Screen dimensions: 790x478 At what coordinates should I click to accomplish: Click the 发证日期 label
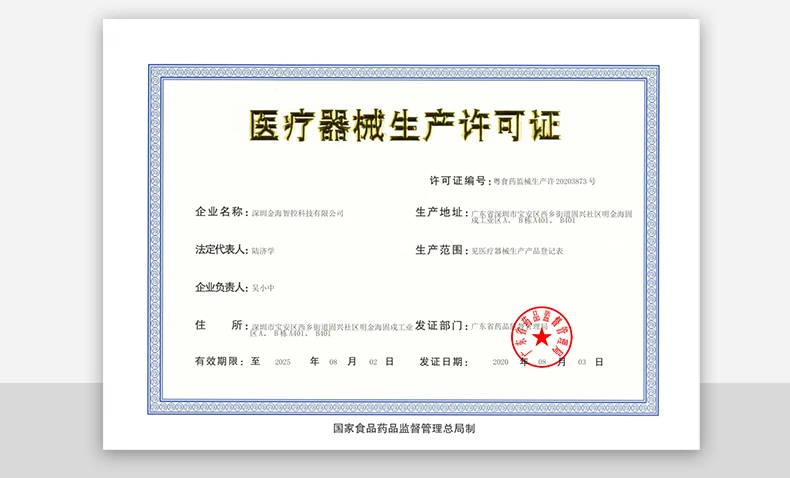(444, 362)
